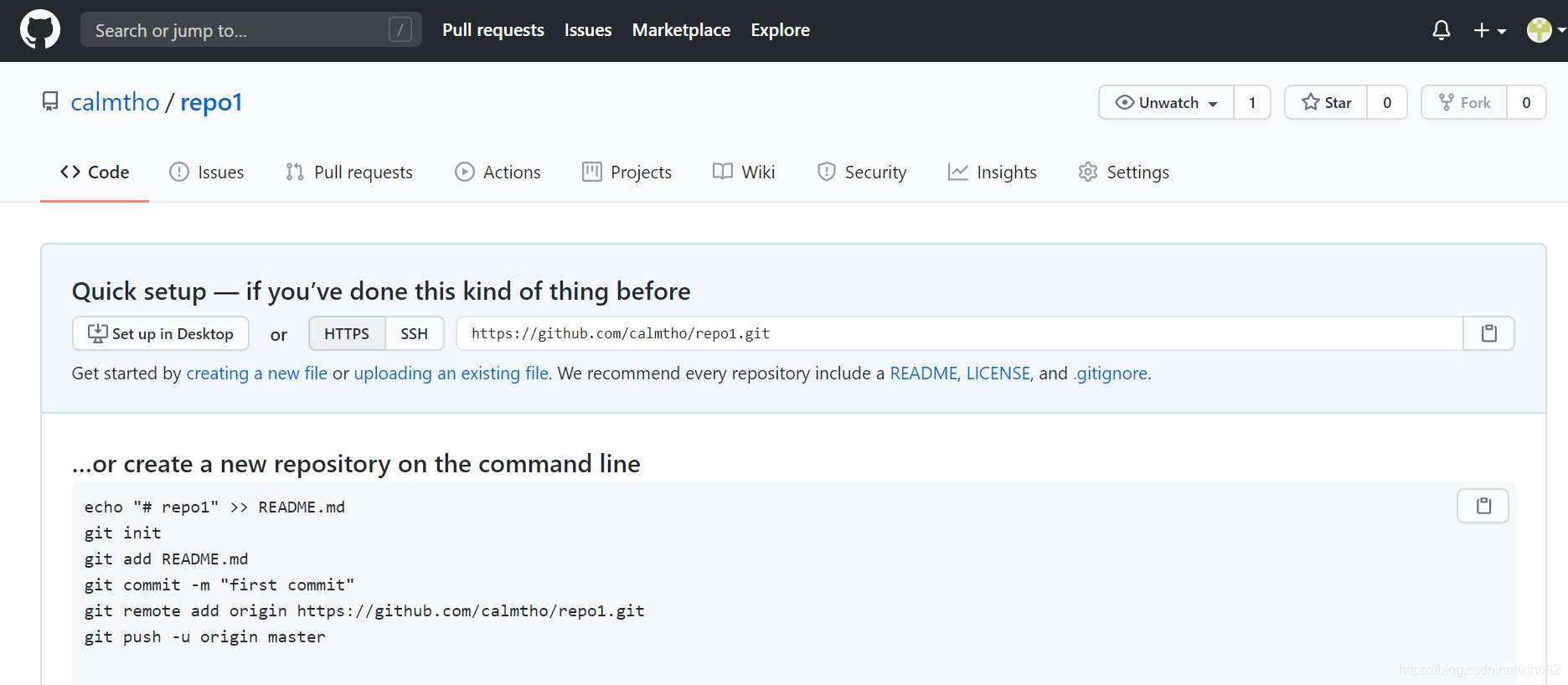The width and height of the screenshot is (1568, 685).
Task: Open the repo1 repository link
Action: tap(211, 102)
